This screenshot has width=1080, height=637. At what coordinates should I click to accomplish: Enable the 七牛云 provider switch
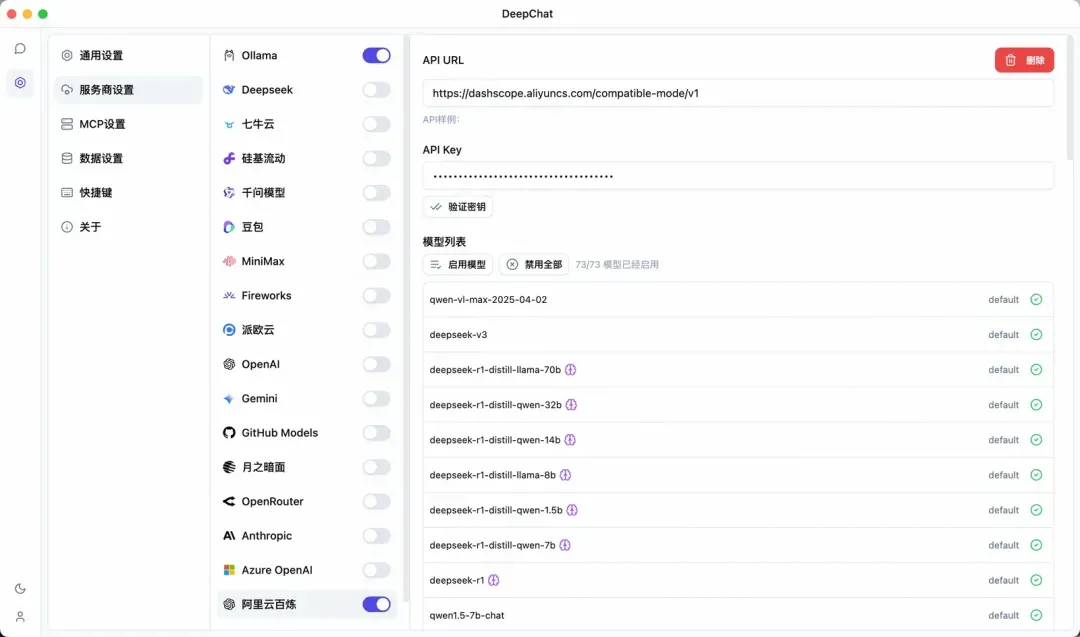point(377,124)
